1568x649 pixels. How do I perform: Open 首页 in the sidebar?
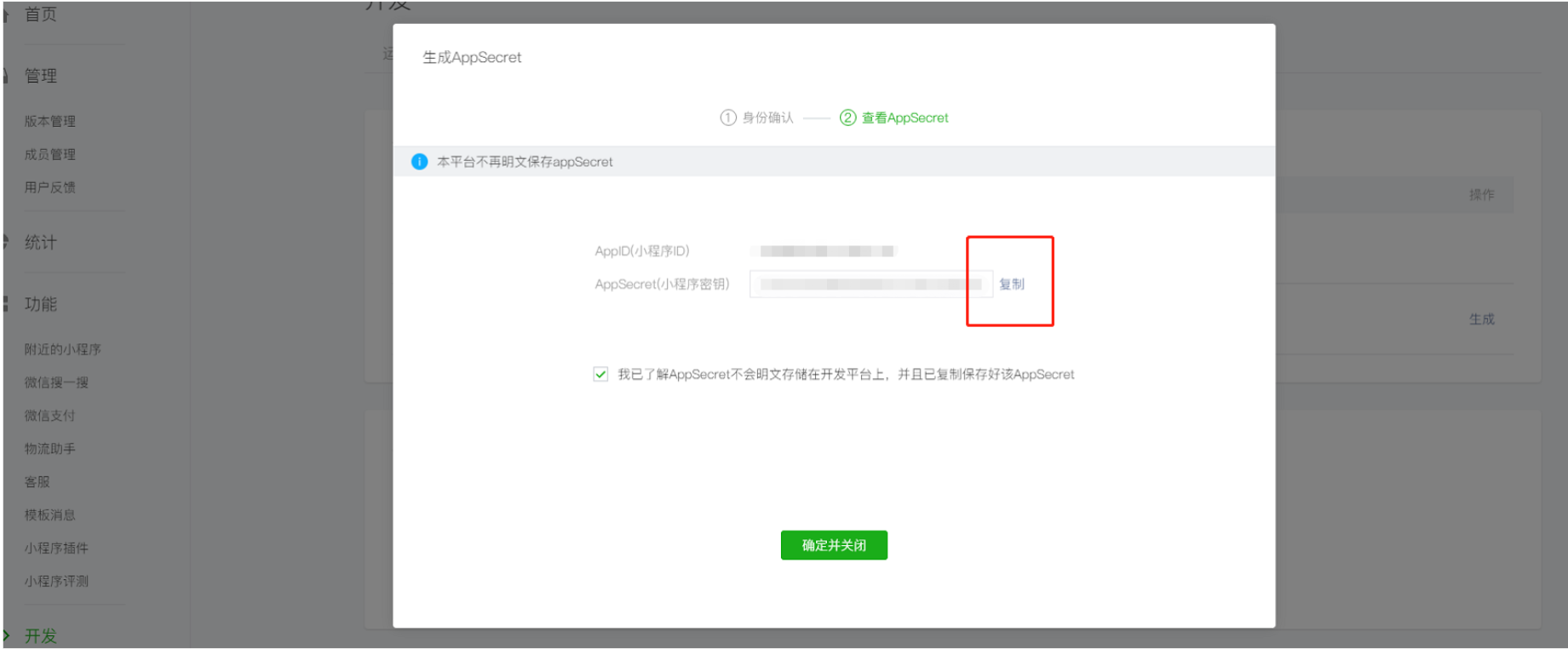click(40, 14)
